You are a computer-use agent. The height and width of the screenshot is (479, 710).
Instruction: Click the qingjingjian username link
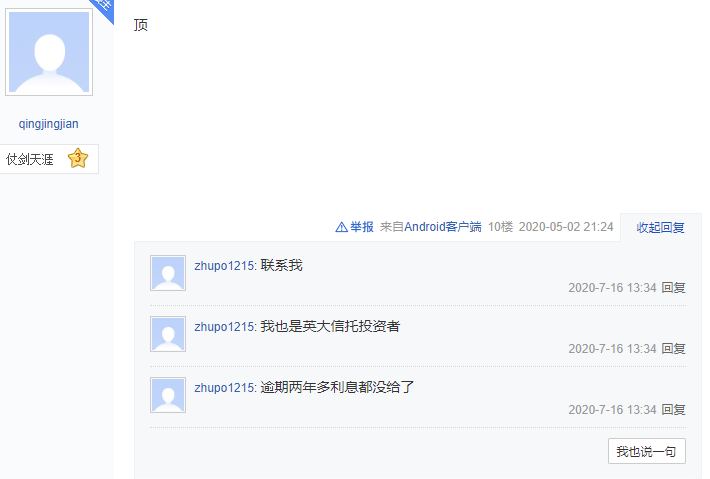[x=48, y=124]
